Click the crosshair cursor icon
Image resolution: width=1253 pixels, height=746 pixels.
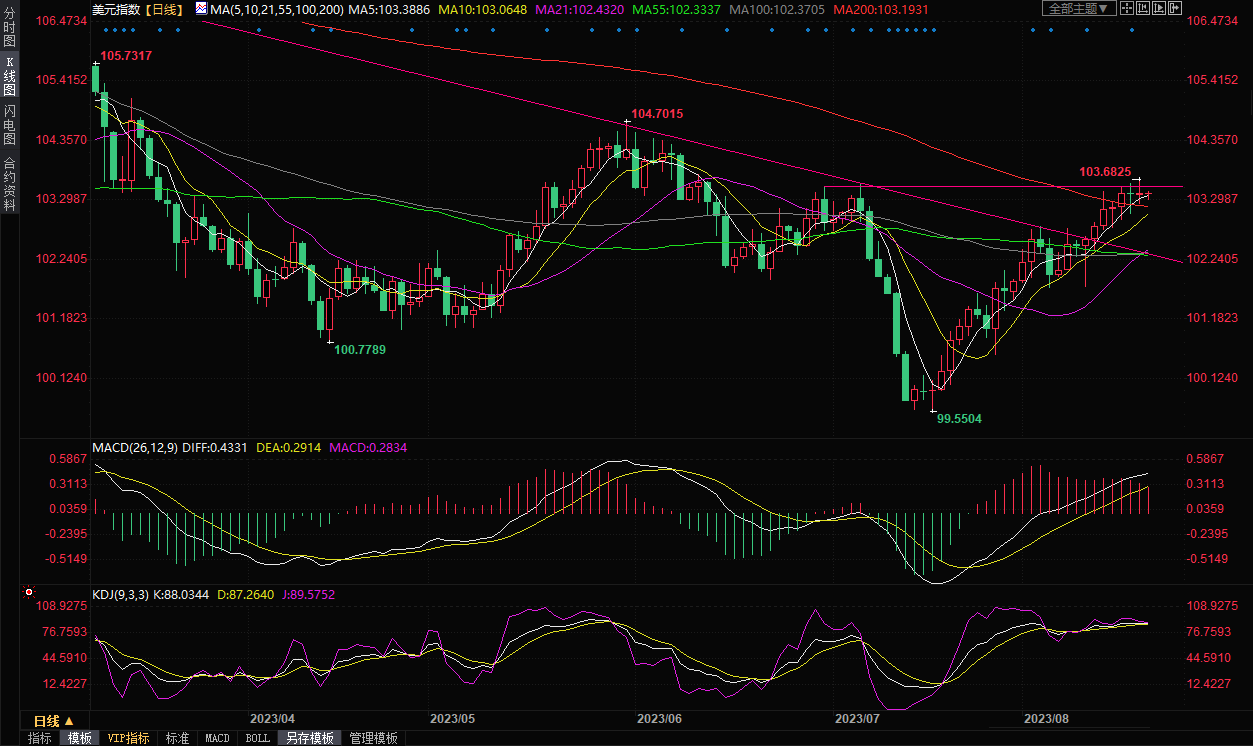coord(1128,9)
